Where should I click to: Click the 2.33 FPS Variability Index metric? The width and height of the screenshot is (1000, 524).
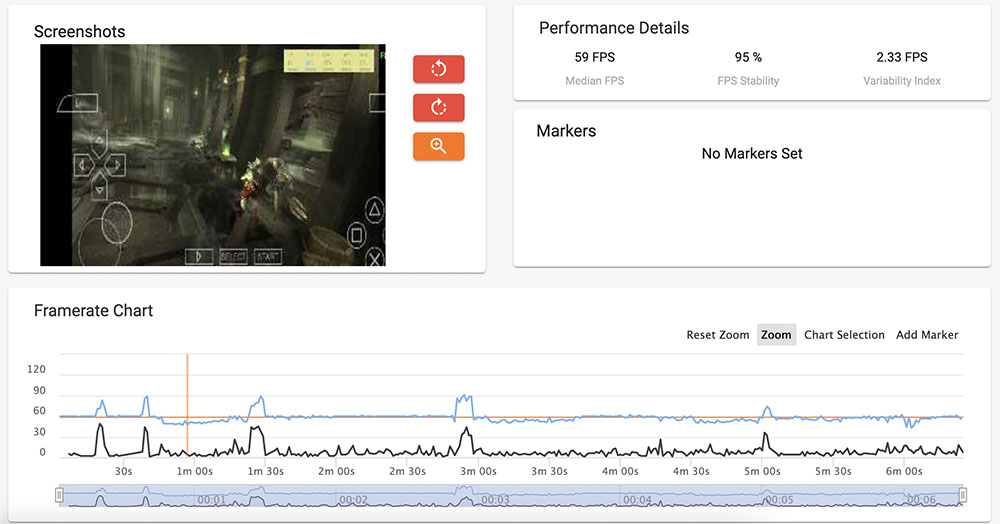[x=901, y=57]
